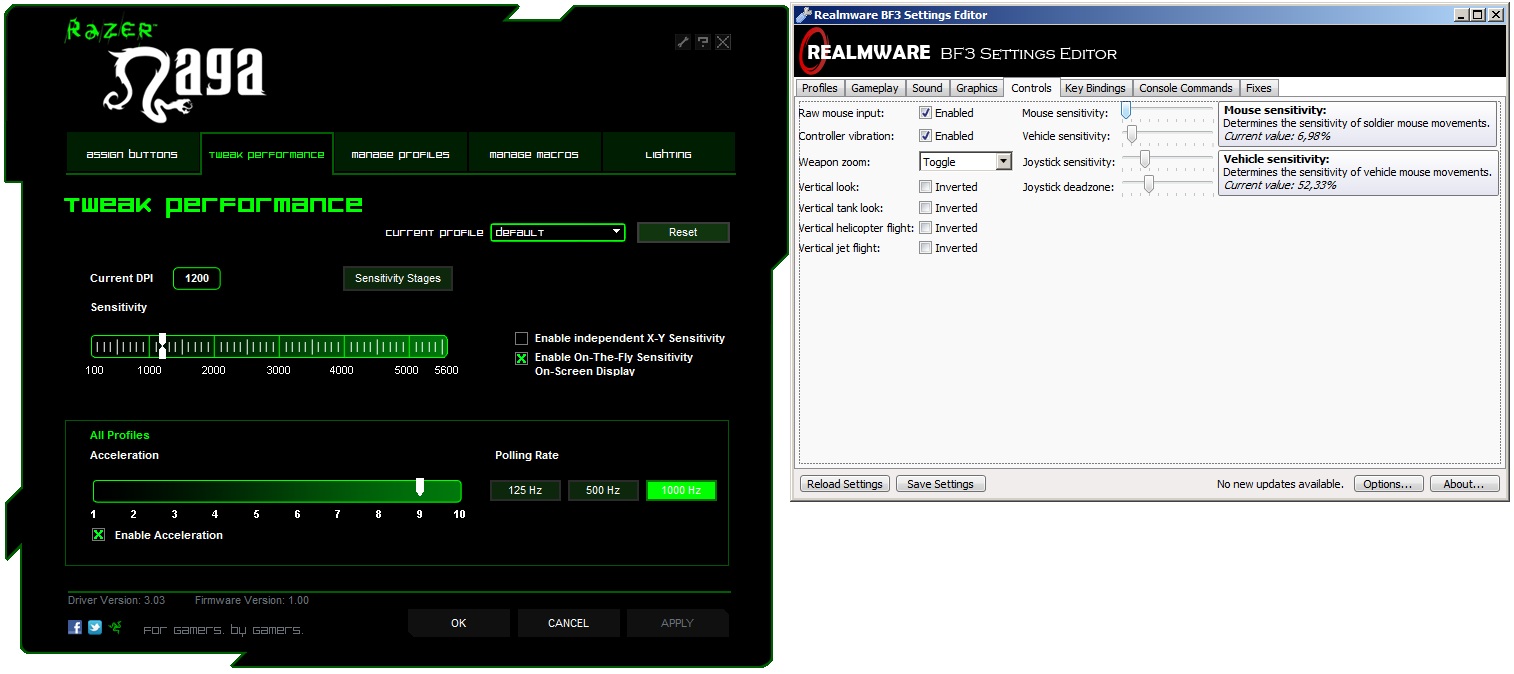Click CANCEL in the Razer window
Viewport: 1514px width, 674px height.
tap(568, 623)
